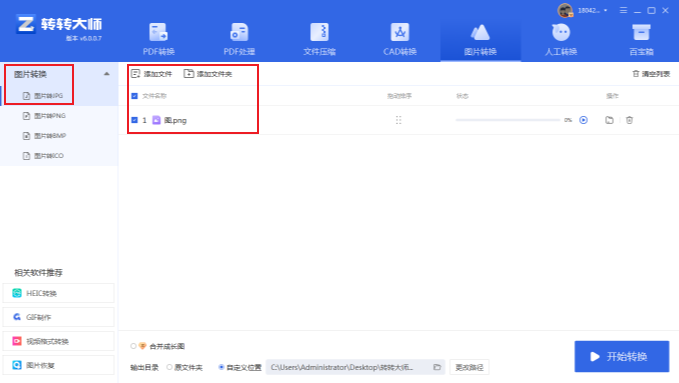
Task: Open output folder icon for 图.png
Action: coord(609,120)
